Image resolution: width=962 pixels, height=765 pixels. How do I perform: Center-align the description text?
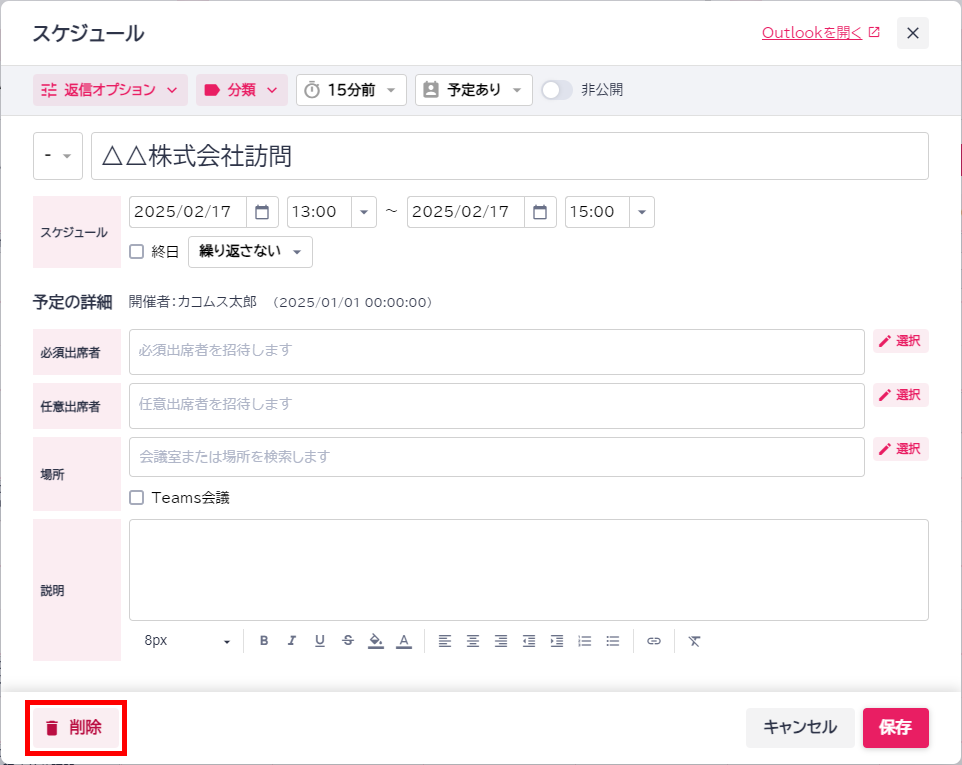click(473, 640)
